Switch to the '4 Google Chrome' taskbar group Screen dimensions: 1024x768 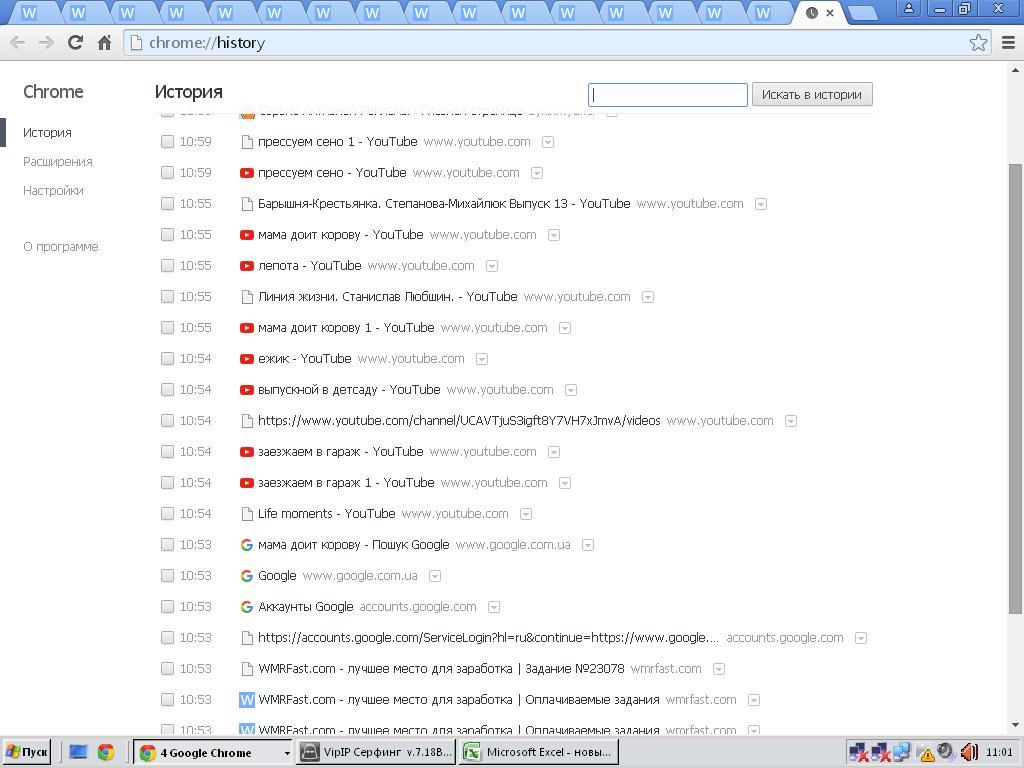pyautogui.click(x=212, y=752)
